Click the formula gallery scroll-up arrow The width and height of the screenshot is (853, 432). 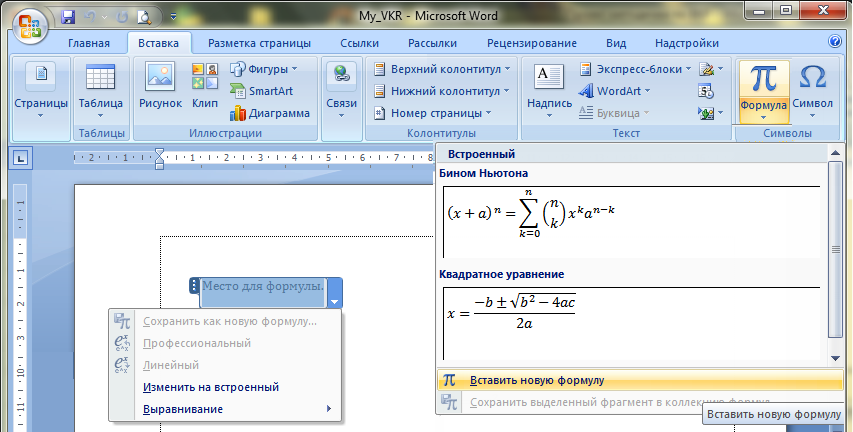coord(836,153)
